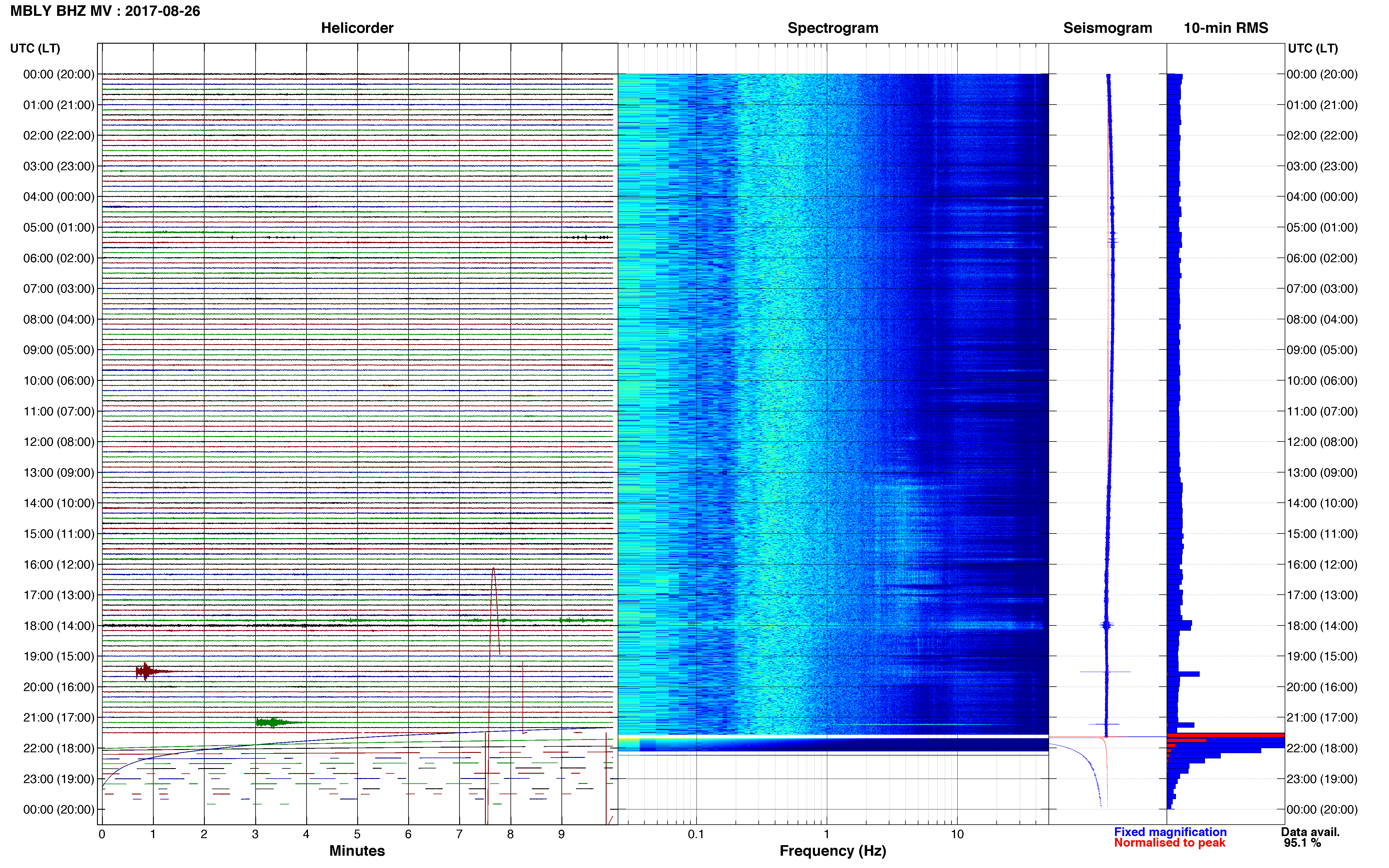Click left time label '09:00 (05:00)'

(59, 349)
